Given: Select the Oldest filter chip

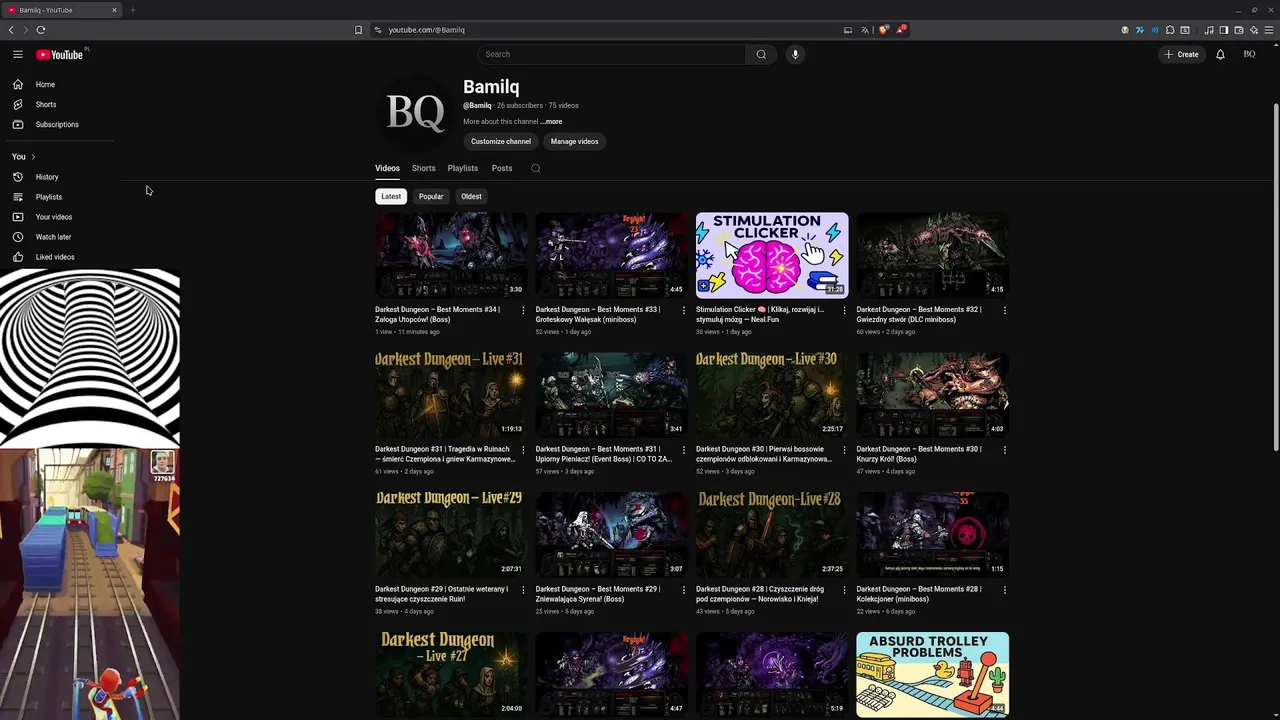Looking at the screenshot, I should [x=471, y=196].
